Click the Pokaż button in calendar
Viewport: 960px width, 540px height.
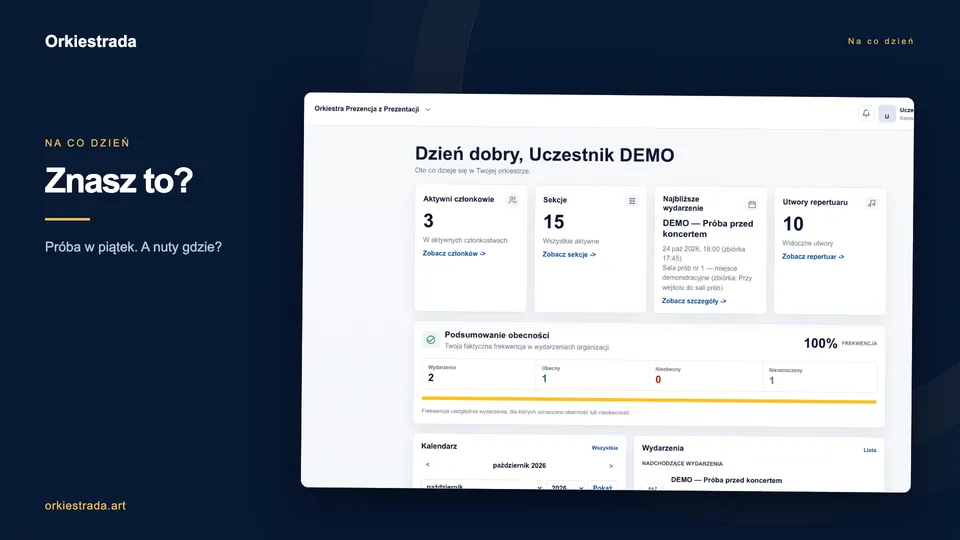pyautogui.click(x=602, y=487)
